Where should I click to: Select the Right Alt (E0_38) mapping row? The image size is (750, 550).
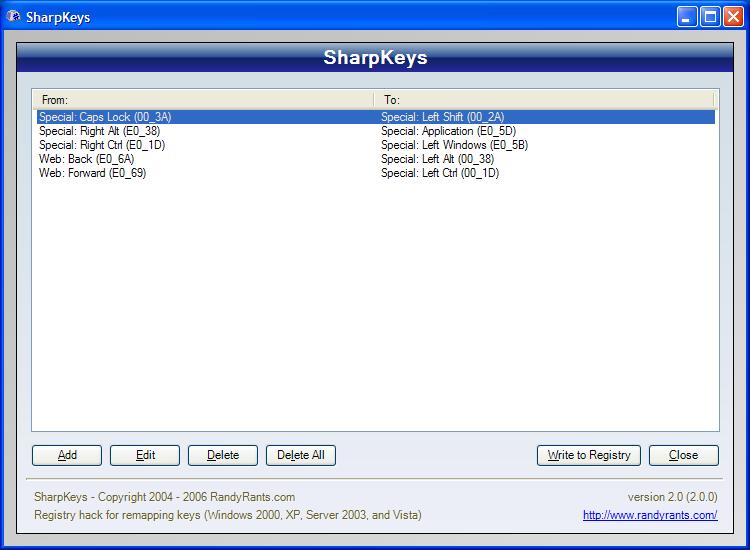(x=376, y=131)
